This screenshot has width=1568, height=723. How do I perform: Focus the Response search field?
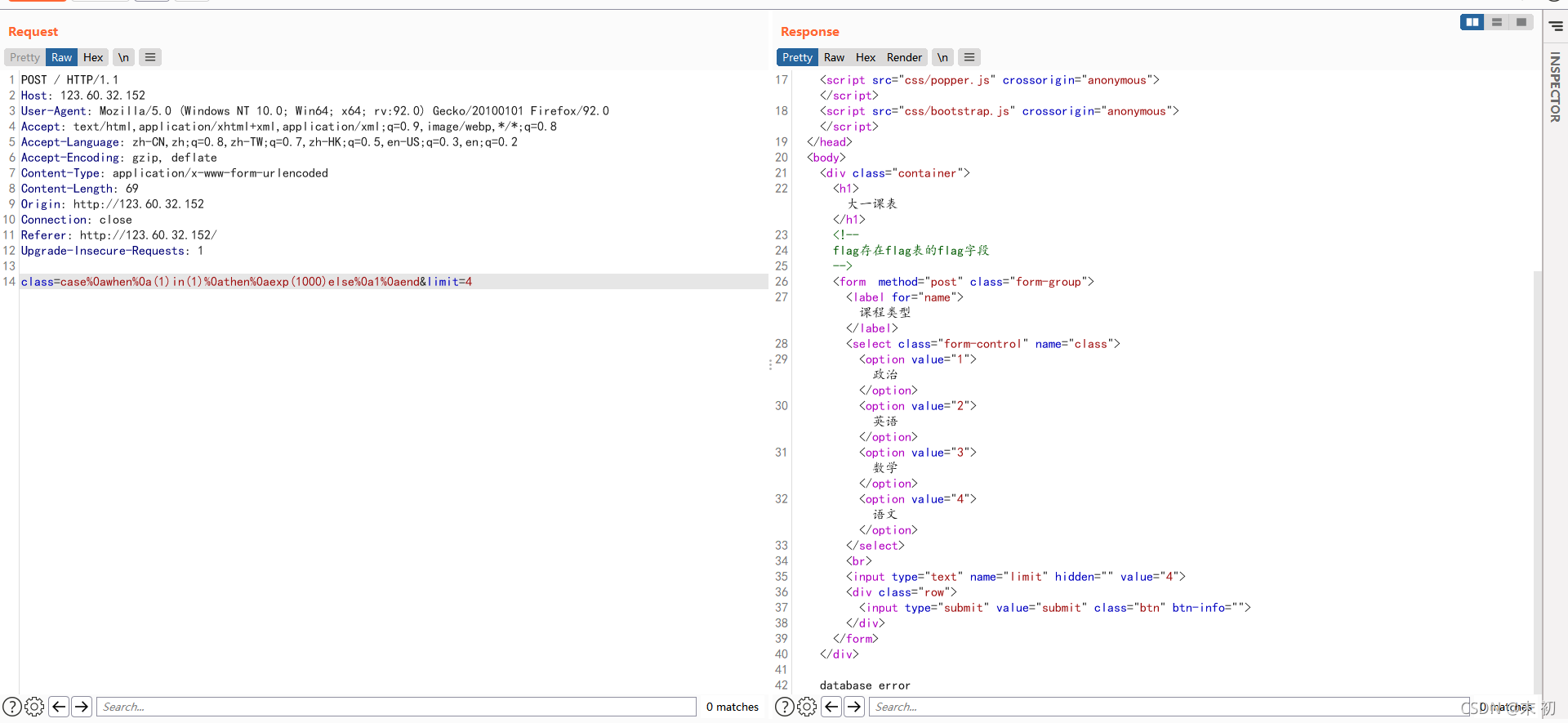tap(1168, 707)
